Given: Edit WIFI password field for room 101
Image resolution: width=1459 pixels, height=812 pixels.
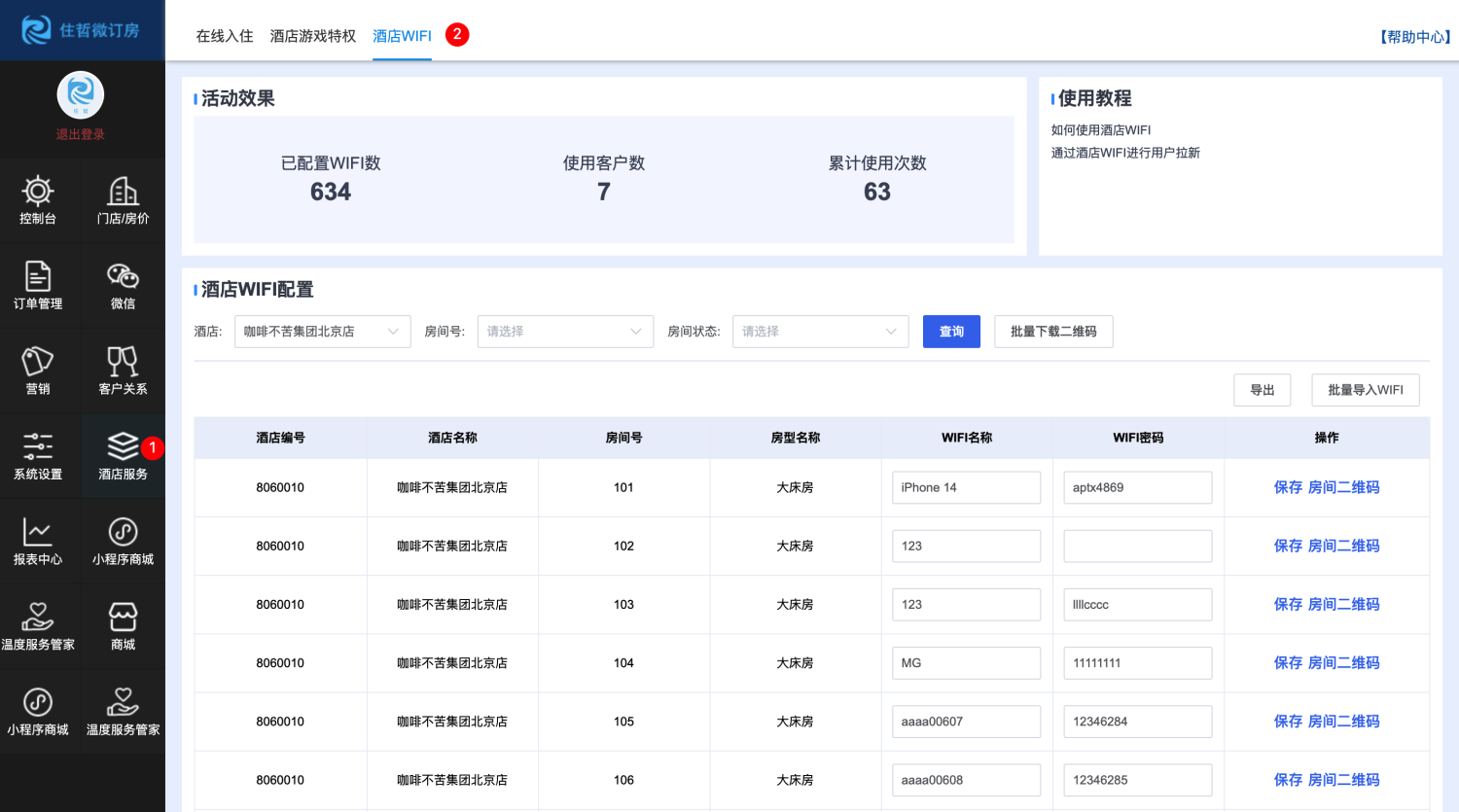Looking at the screenshot, I should pyautogui.click(x=1138, y=487).
